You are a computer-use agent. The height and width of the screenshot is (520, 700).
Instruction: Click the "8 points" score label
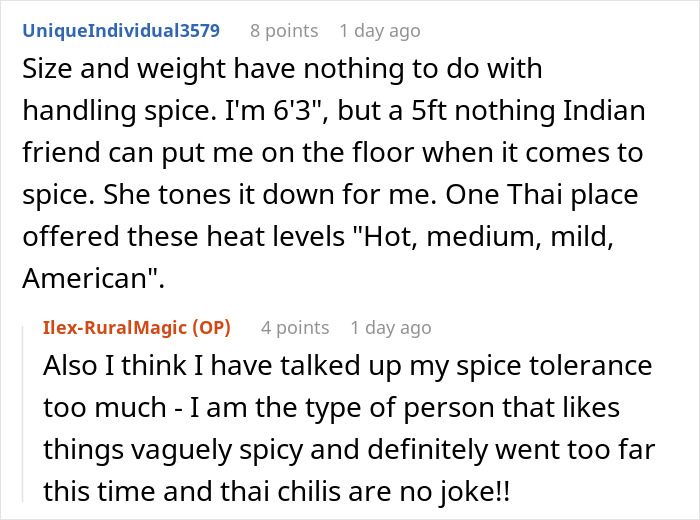(283, 30)
